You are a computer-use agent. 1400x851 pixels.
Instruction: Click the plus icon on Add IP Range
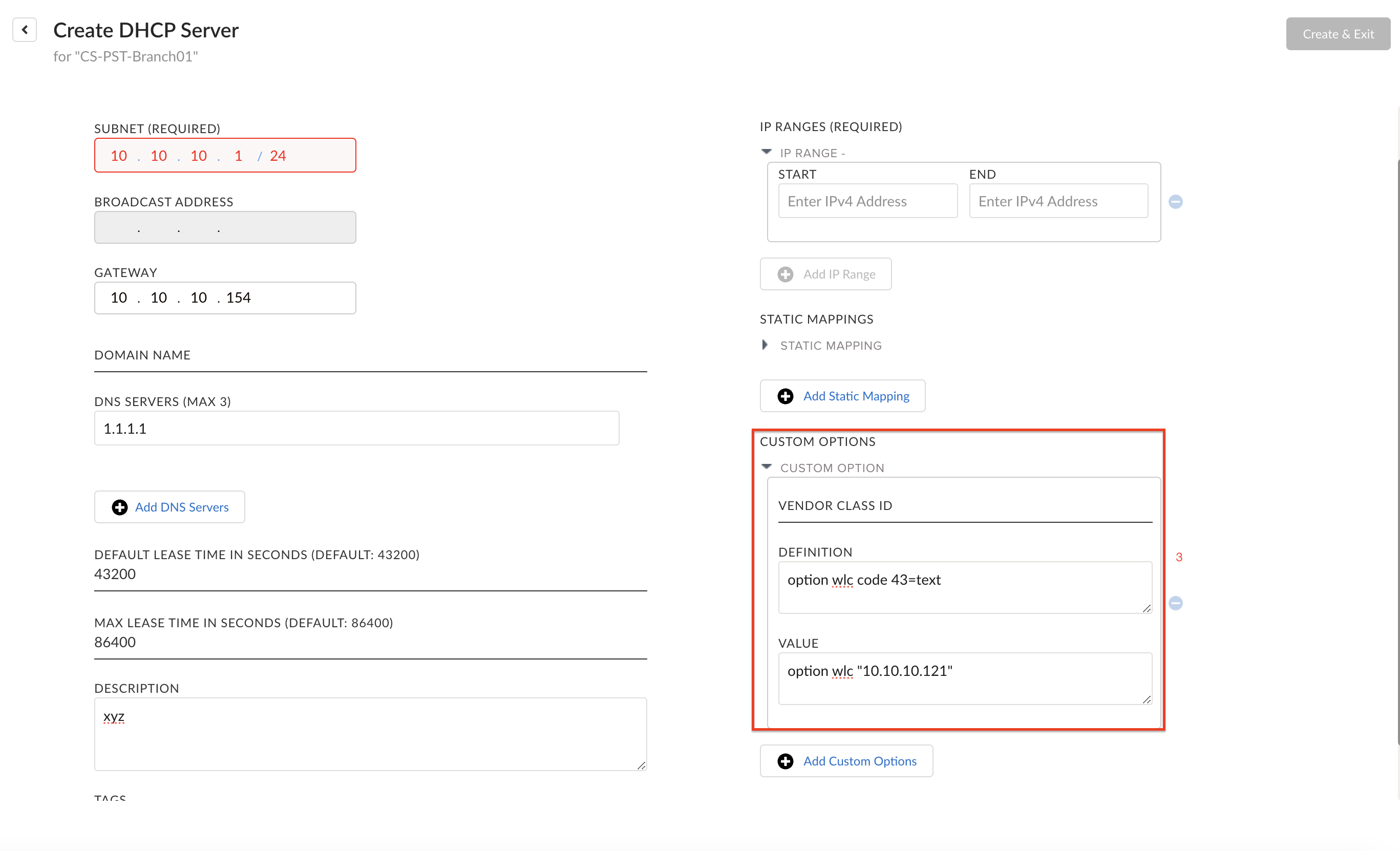(x=785, y=274)
